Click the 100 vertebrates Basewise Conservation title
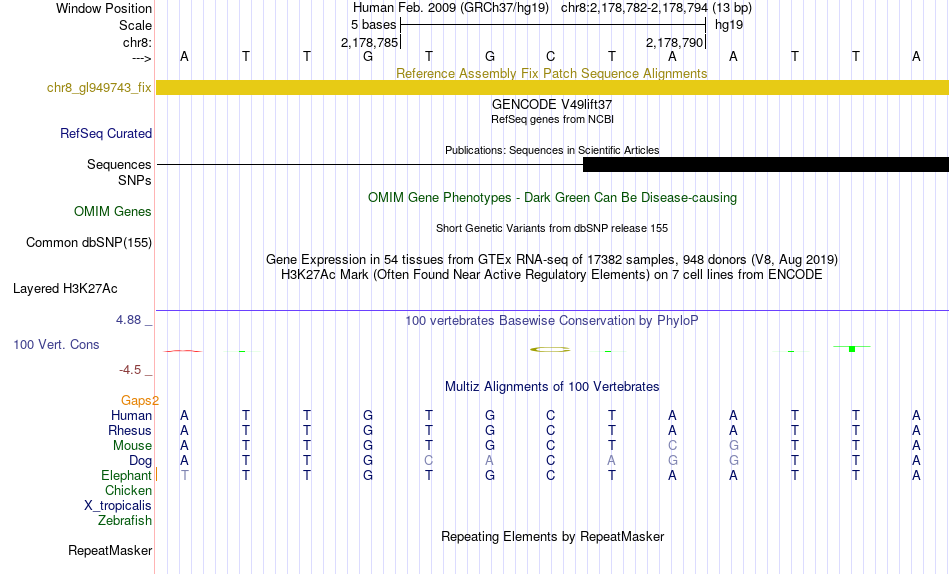The image size is (950, 574). pos(552,321)
